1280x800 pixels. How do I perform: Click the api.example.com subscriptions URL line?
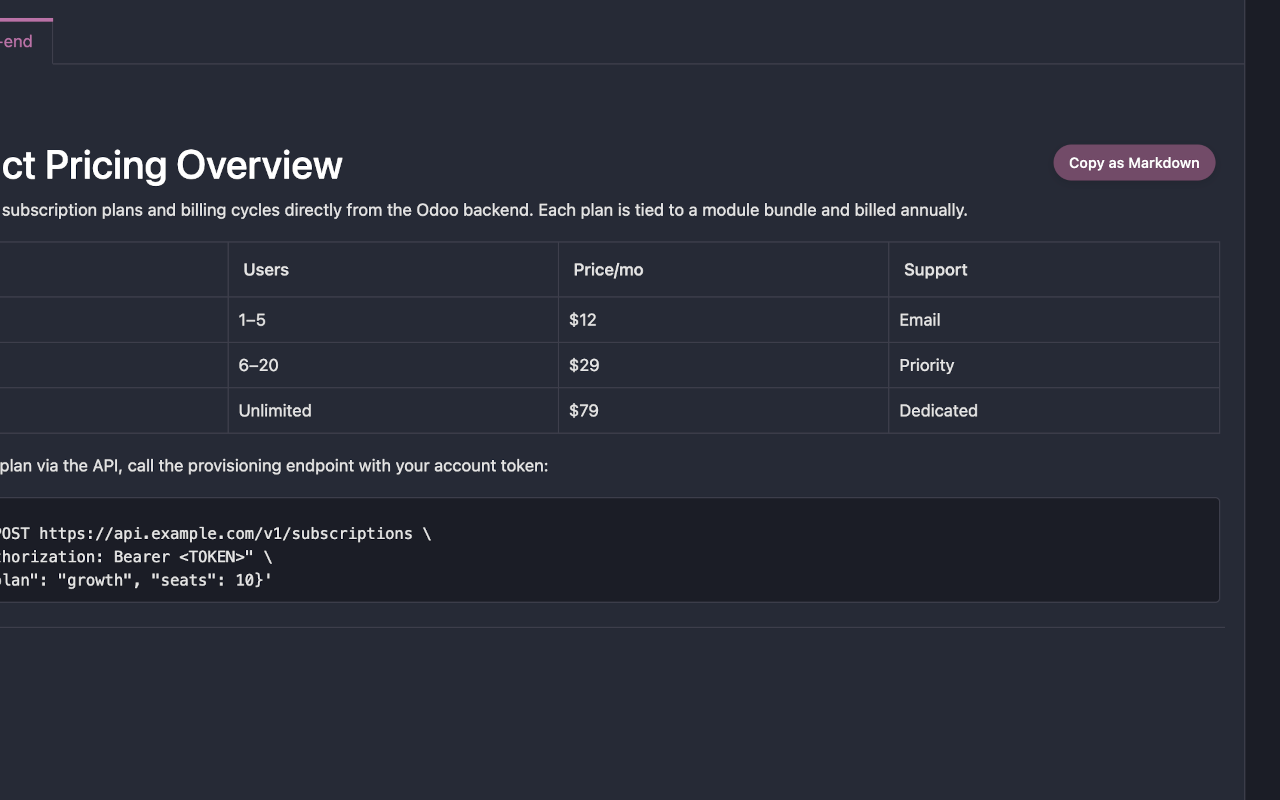[215, 534]
